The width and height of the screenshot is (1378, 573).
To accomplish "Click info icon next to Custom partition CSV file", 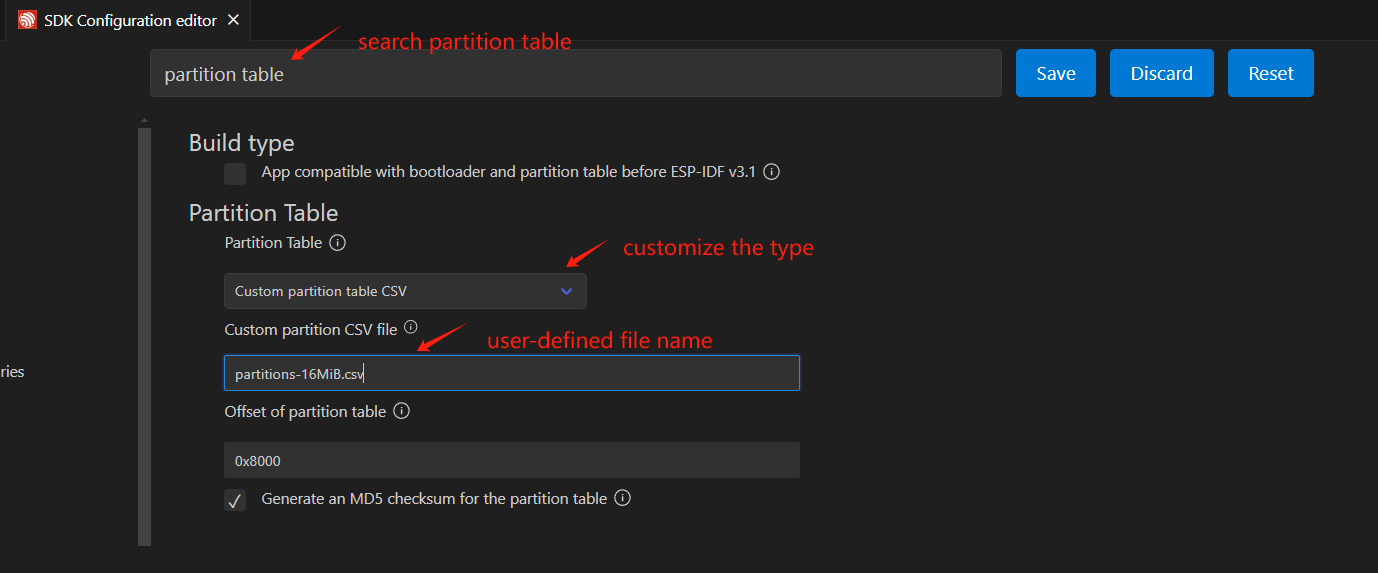I will coord(410,327).
